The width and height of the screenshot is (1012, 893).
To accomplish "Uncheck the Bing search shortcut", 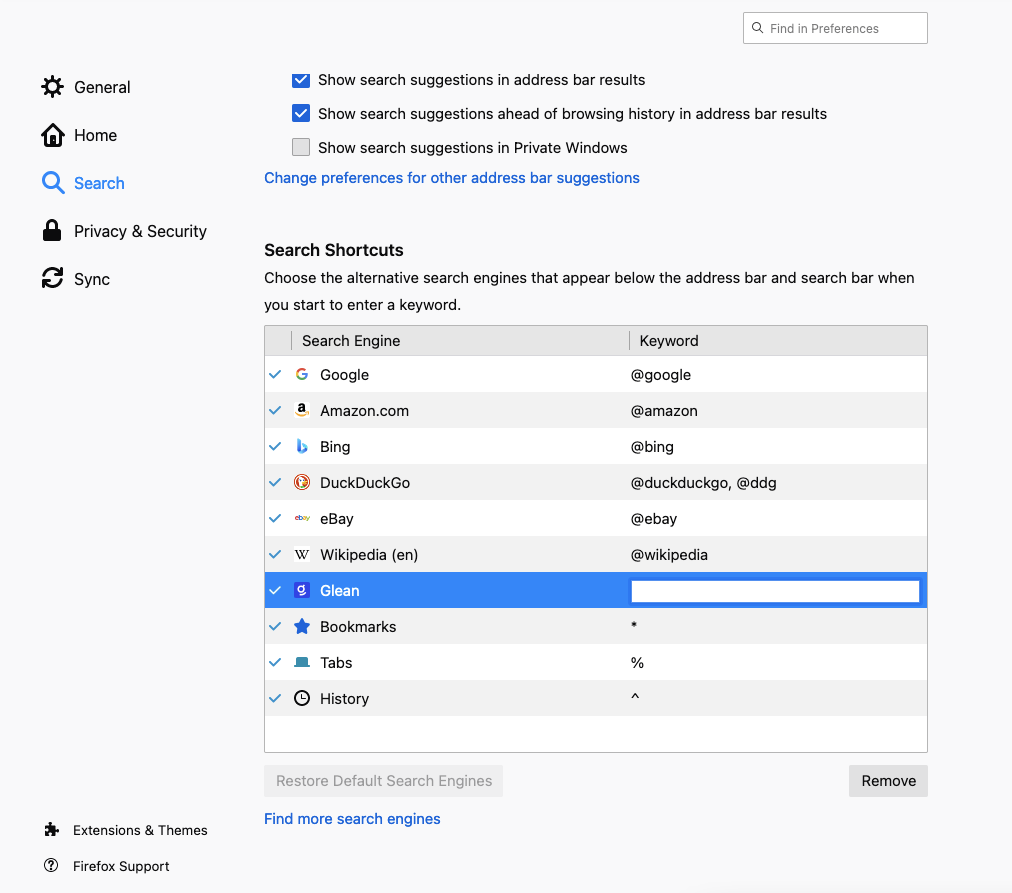I will tap(275, 446).
